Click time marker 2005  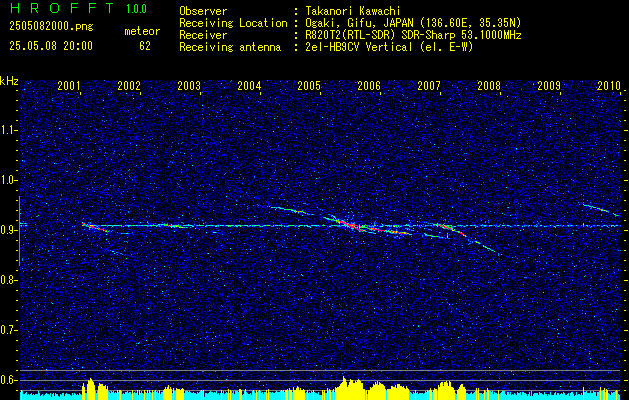tap(309, 85)
